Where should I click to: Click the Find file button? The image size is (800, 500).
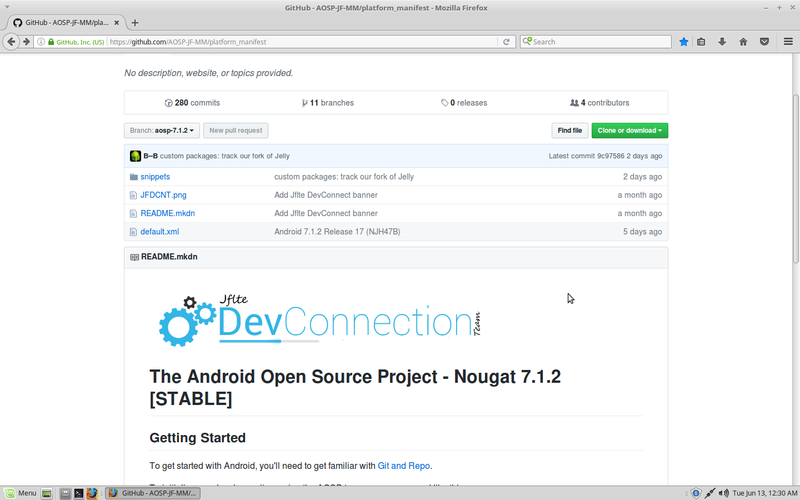coord(570,131)
